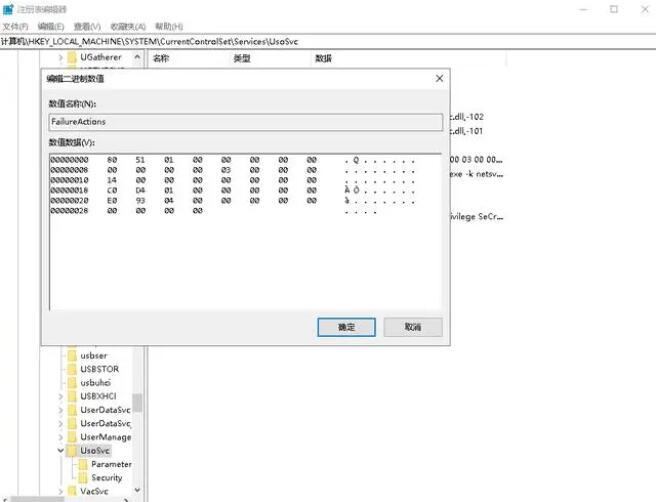
Task: Confirm the binary edit with 确定
Action: [346, 327]
